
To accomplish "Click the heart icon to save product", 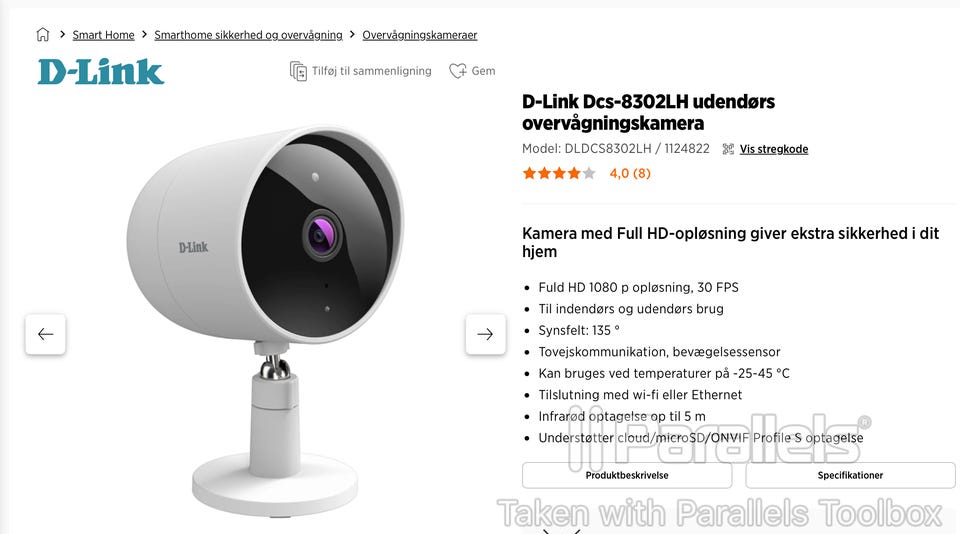I will point(457,71).
